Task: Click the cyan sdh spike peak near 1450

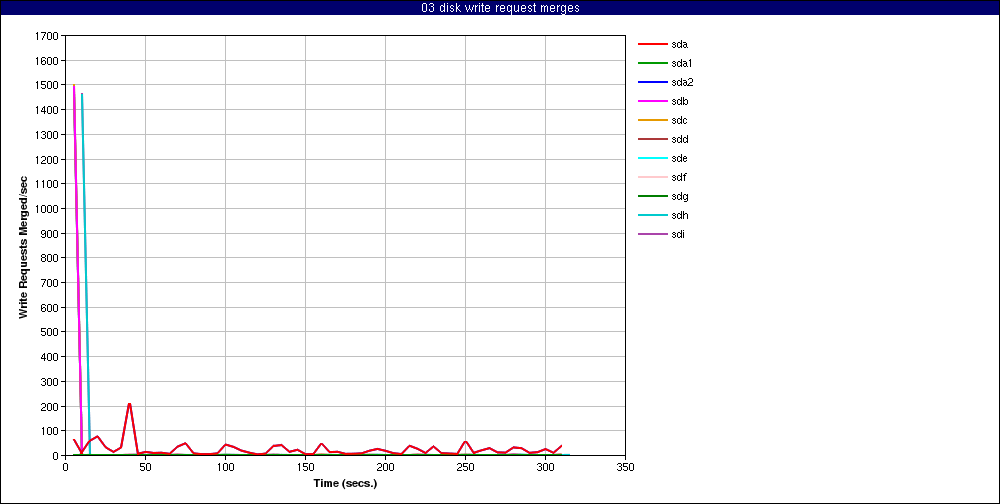Action: 82,95
